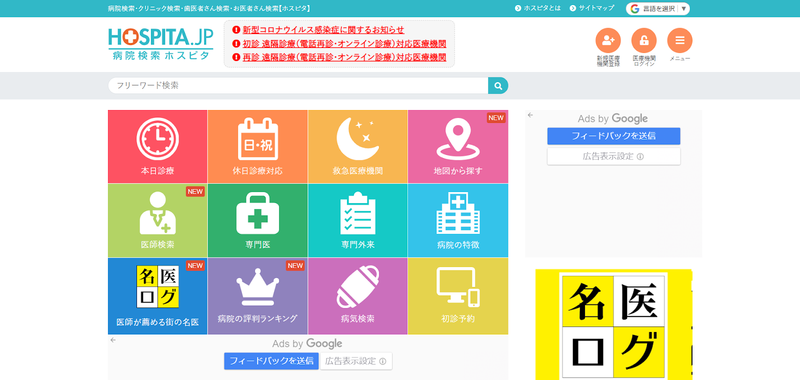Open the 専門医 first-aid kit tile
This screenshot has width=800, height=380.
click(258, 220)
